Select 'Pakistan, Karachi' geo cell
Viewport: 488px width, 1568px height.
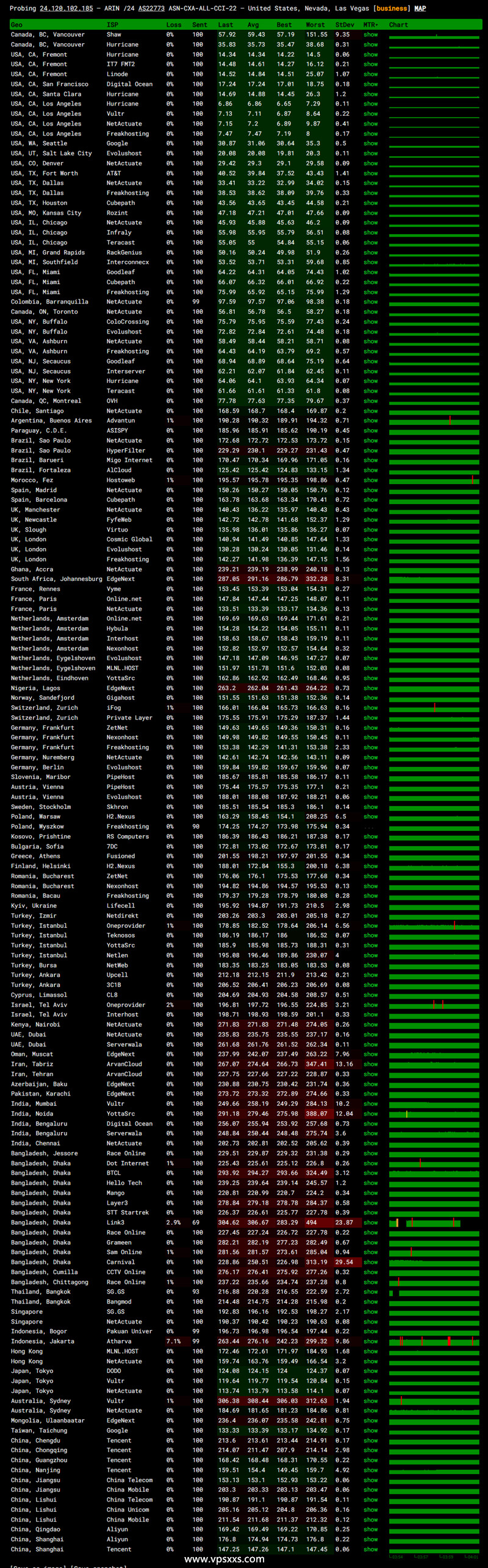point(40,1094)
